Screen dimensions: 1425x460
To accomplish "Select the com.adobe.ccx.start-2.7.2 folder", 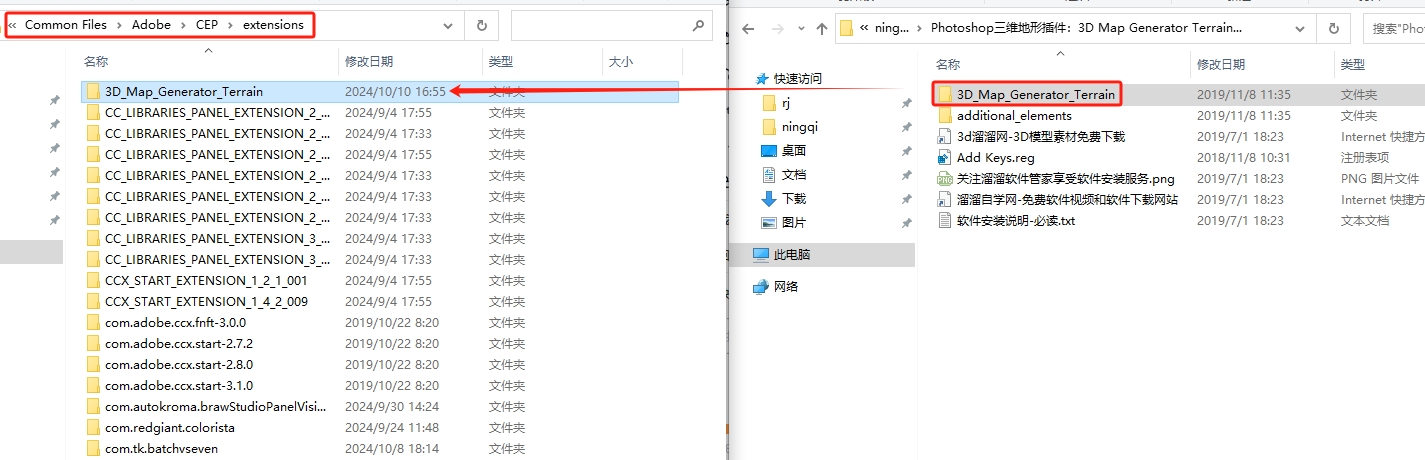I will [x=179, y=343].
